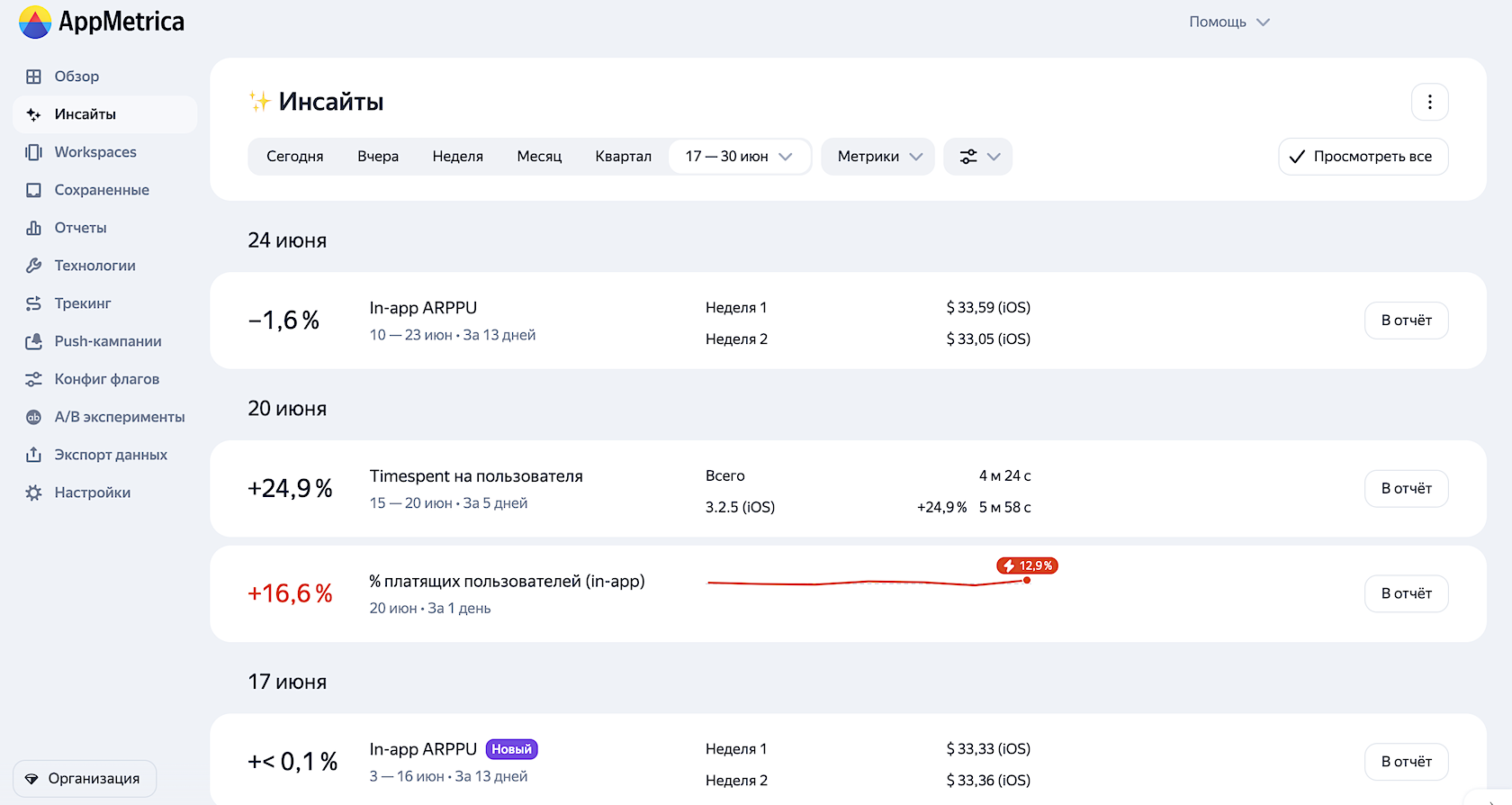
Task: Click the Настройки gear icon
Action: (33, 493)
